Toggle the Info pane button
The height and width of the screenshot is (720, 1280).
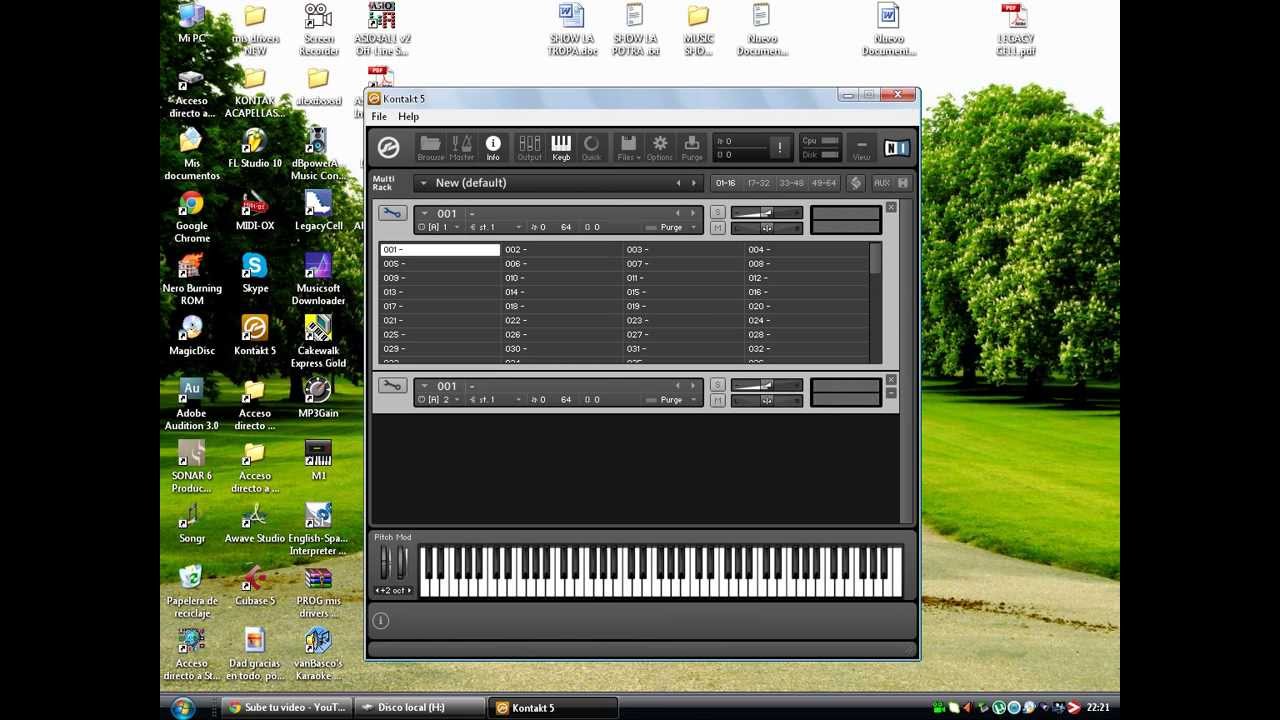(493, 148)
